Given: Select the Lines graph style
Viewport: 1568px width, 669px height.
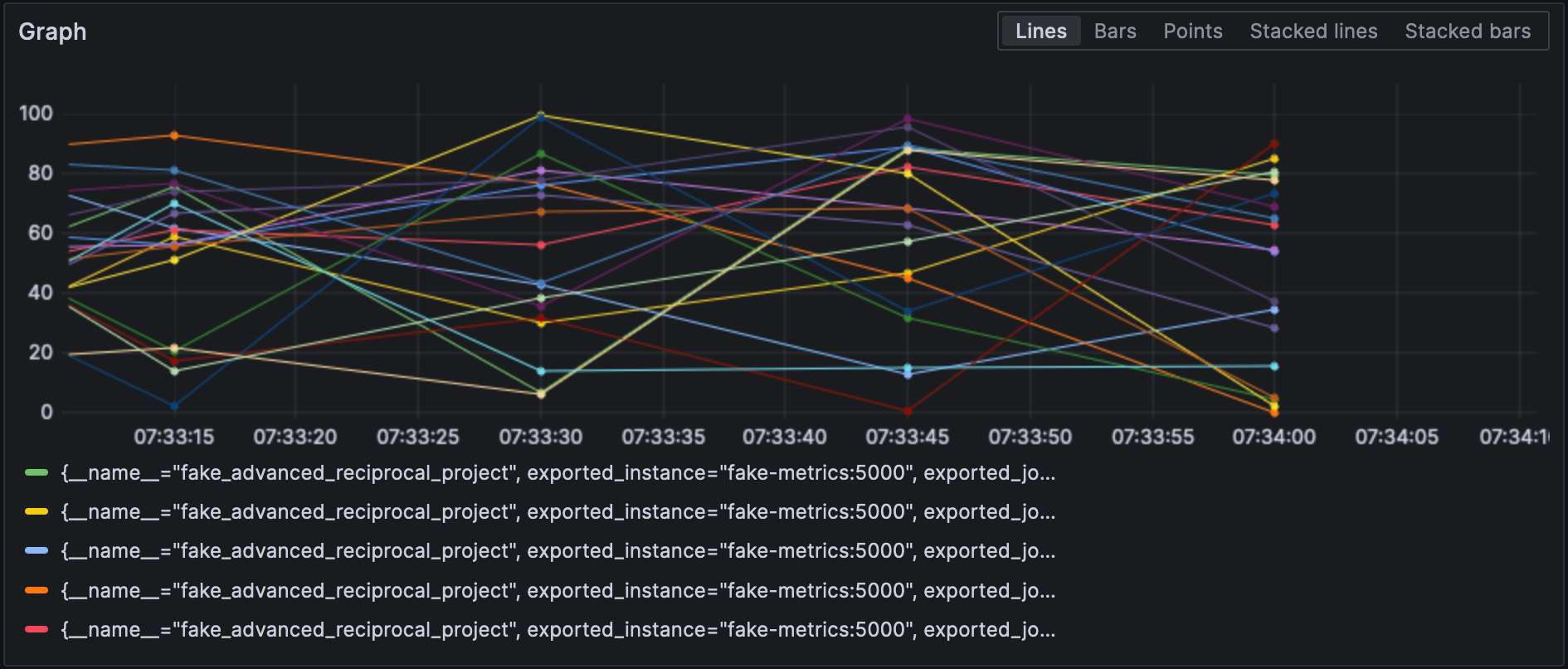Looking at the screenshot, I should (1040, 32).
